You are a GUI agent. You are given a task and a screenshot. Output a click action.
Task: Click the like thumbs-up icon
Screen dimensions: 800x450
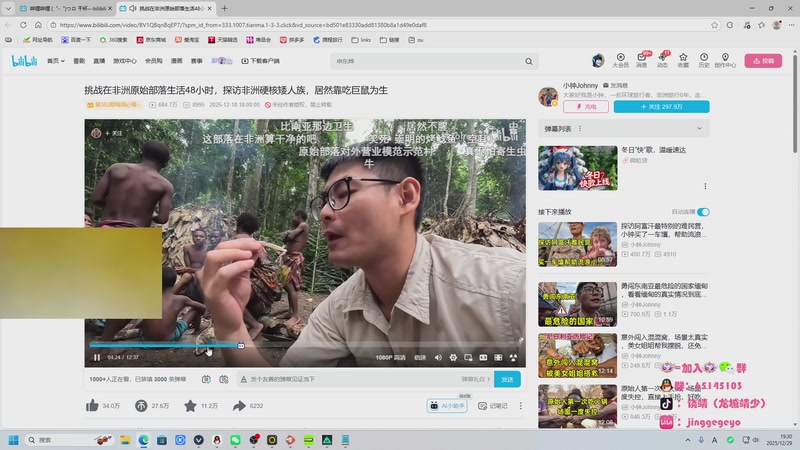click(92, 406)
